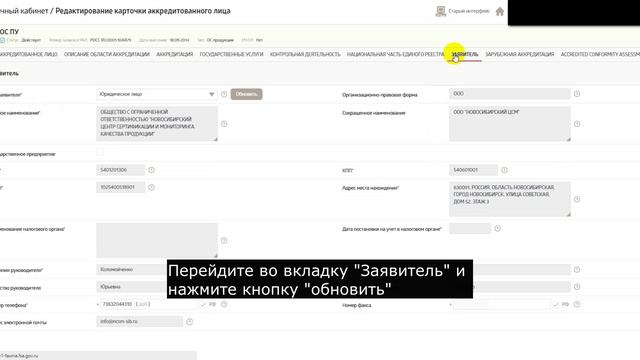Screen dimensions: 640x360
Task: Click info icon beside the tax registration date field
Action: (498, 229)
